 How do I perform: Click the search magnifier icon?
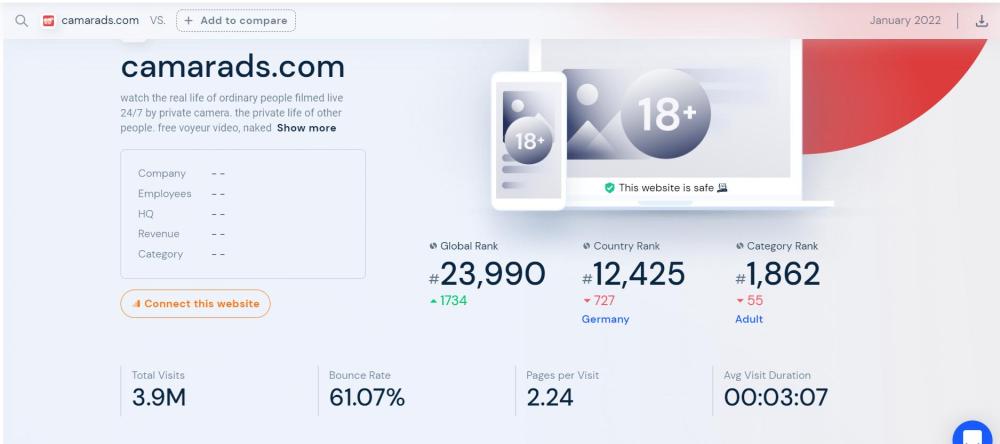click(21, 20)
